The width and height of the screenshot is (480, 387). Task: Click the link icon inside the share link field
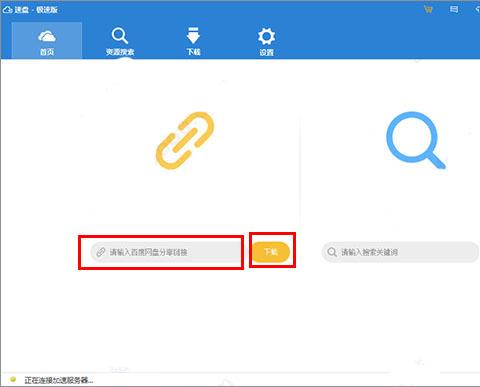101,252
